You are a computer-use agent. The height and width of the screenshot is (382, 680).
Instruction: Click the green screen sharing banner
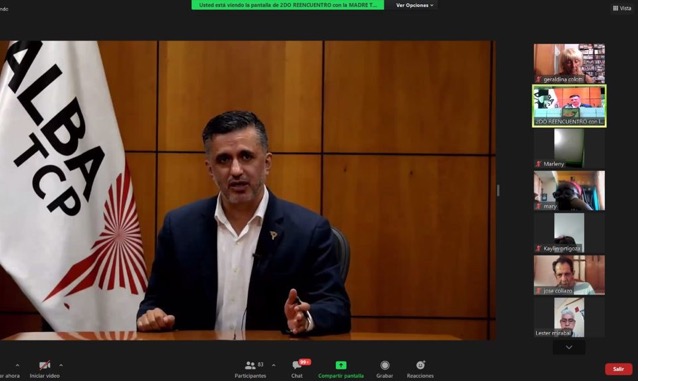point(288,5)
